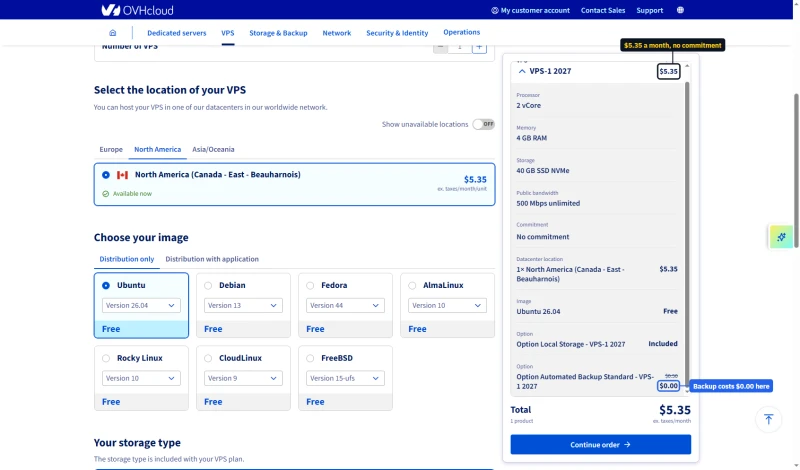Image resolution: width=800 pixels, height=470 pixels.
Task: Select the Debian image radio button
Action: pos(208,286)
